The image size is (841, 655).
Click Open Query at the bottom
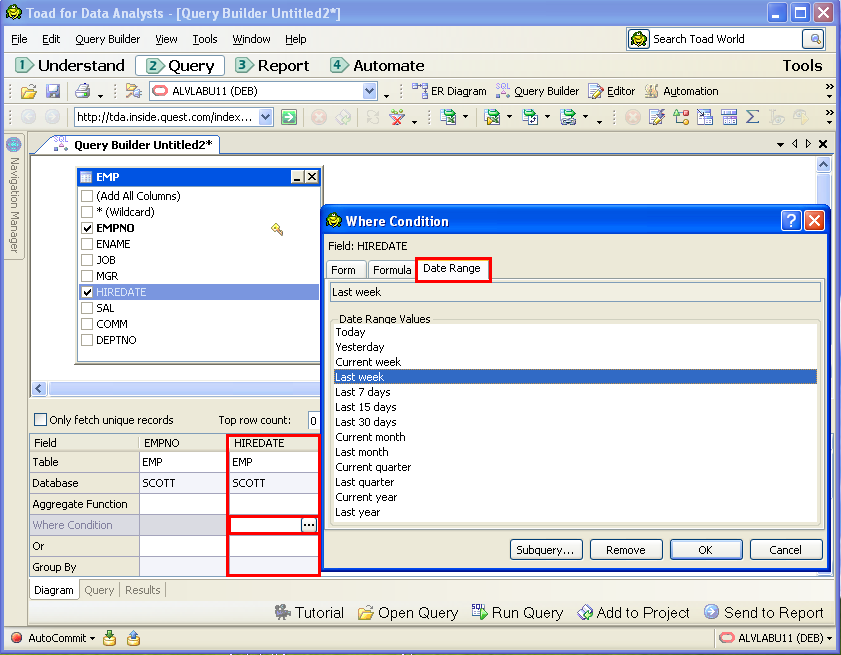[x=408, y=613]
